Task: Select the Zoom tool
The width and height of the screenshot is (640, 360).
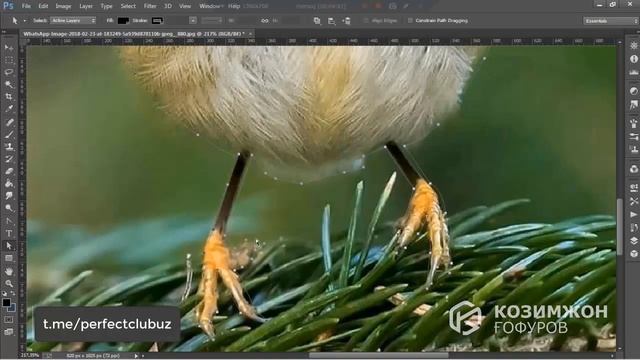Action: pyautogui.click(x=9, y=283)
